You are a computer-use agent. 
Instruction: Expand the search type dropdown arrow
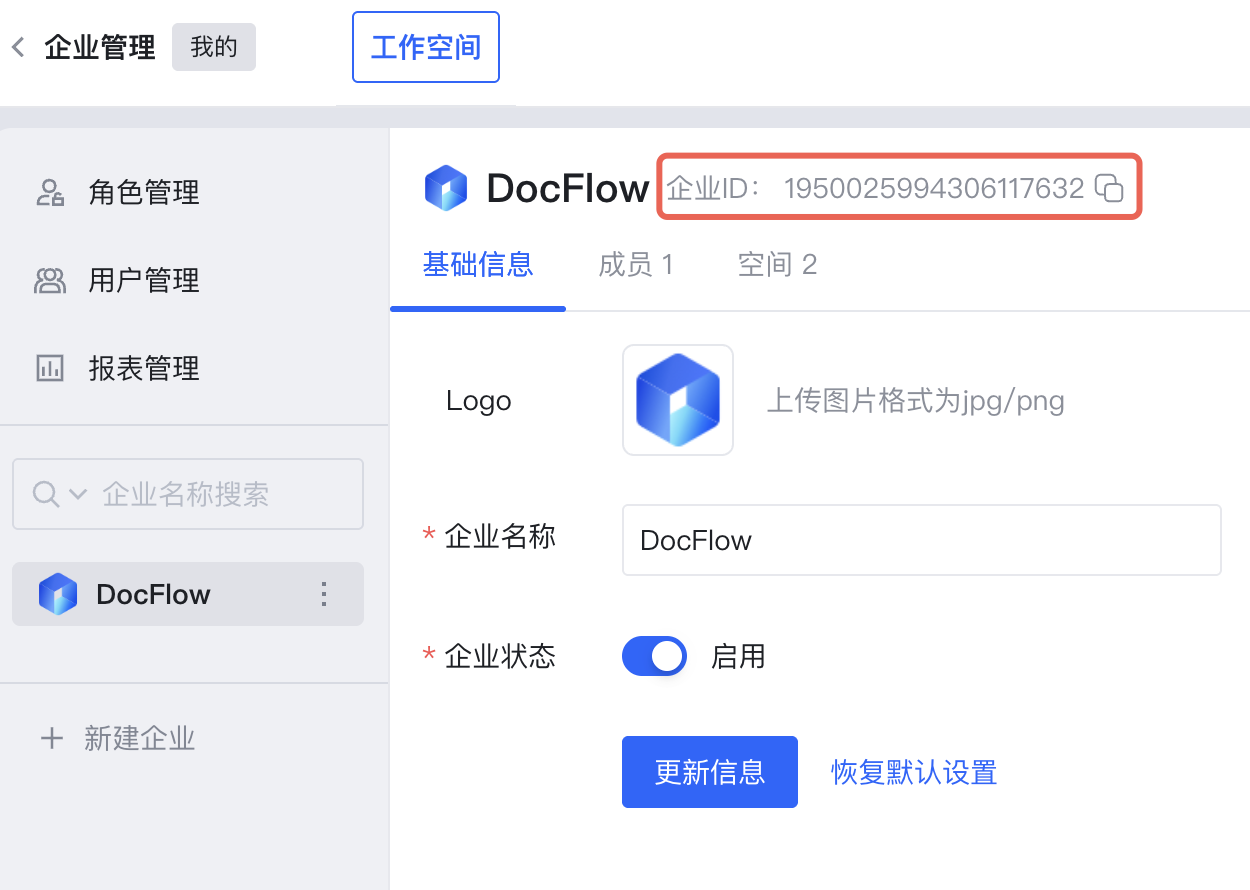78,494
